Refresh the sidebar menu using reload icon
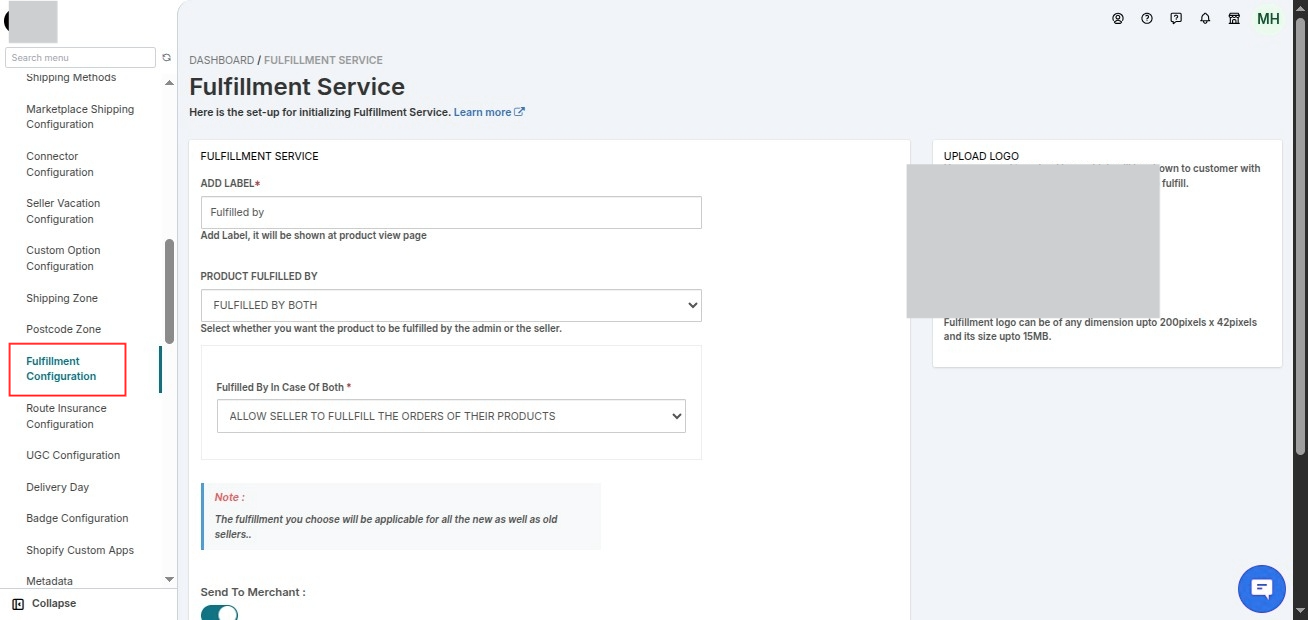 click(167, 58)
